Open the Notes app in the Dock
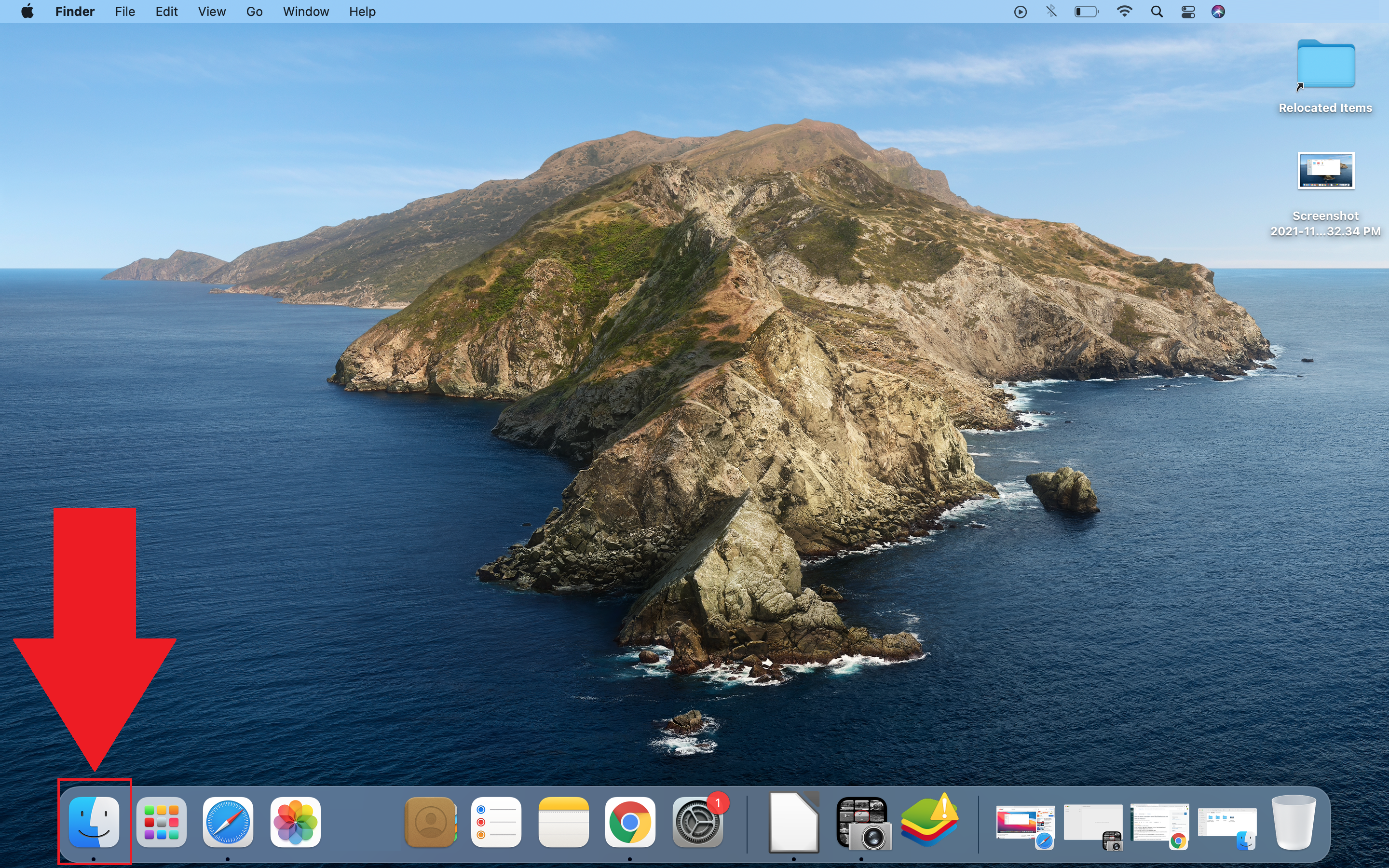 (564, 822)
